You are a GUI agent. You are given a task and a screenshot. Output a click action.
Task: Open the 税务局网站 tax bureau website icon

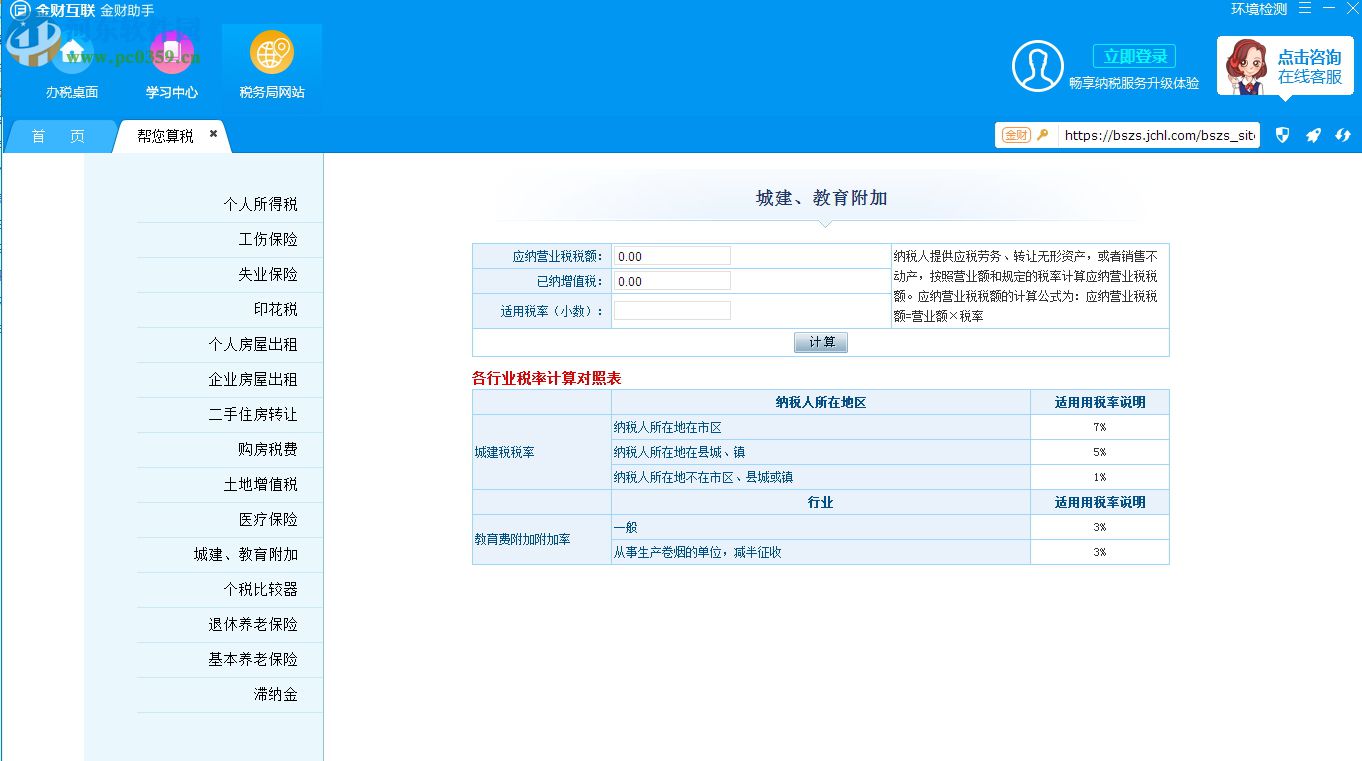pos(271,60)
